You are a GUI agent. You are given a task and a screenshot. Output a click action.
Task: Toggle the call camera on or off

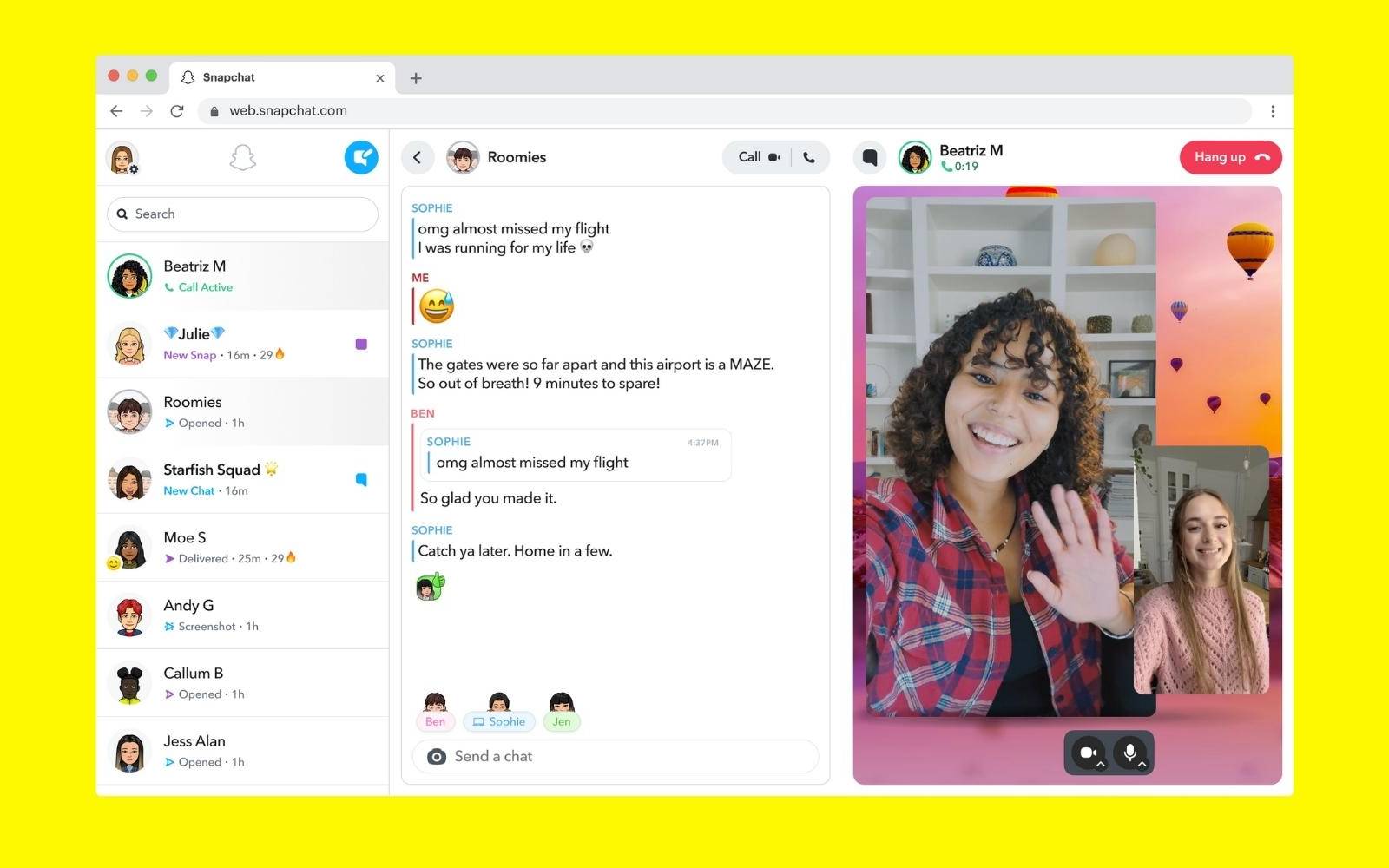pos(1087,752)
